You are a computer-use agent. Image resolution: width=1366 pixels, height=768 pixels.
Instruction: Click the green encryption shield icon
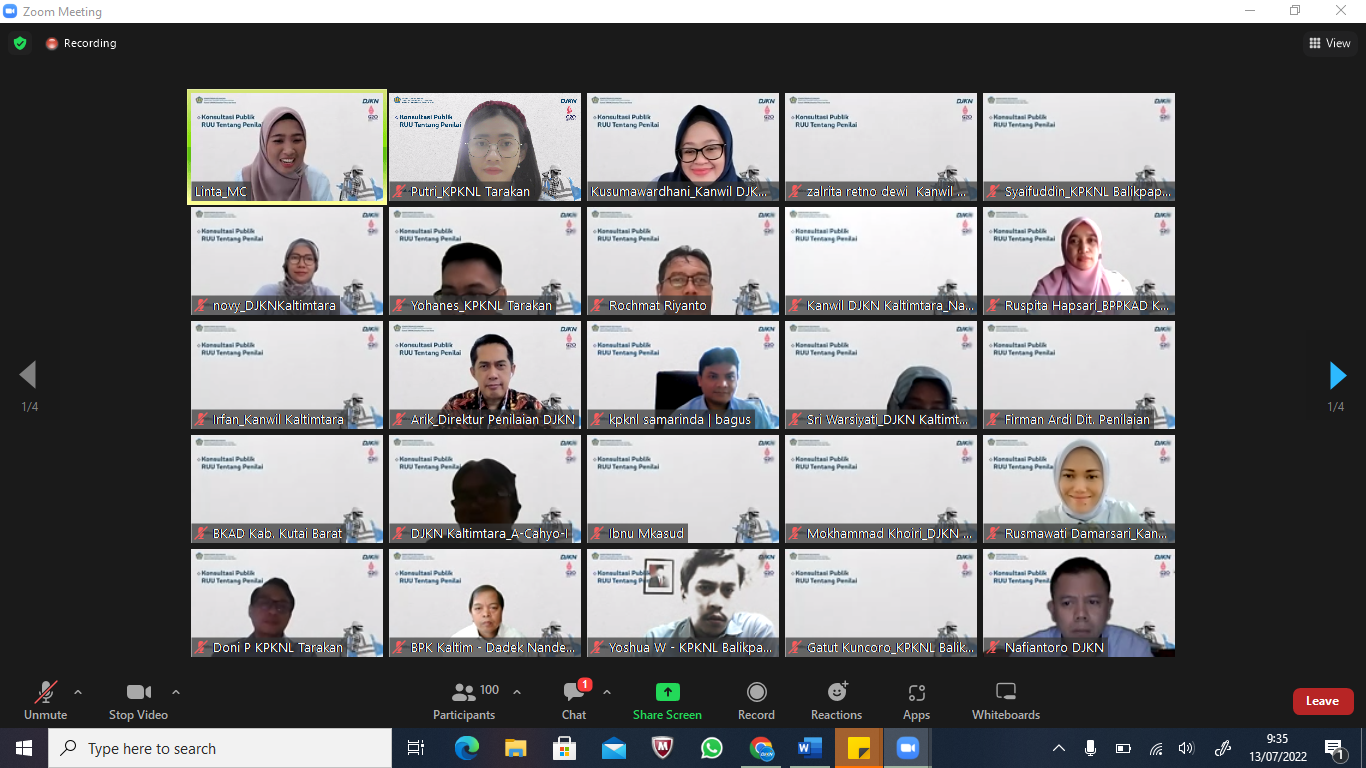click(20, 43)
